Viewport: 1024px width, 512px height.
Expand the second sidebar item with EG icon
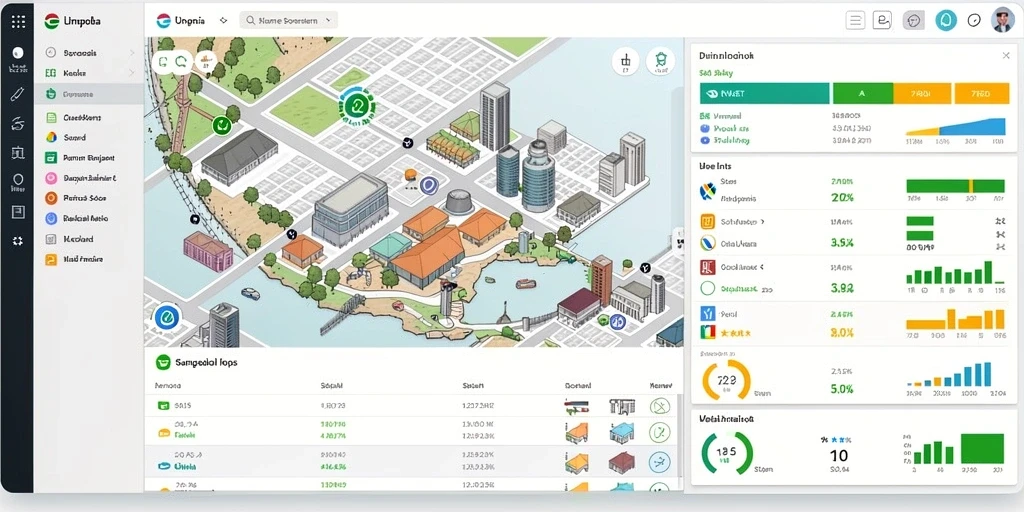[90, 73]
